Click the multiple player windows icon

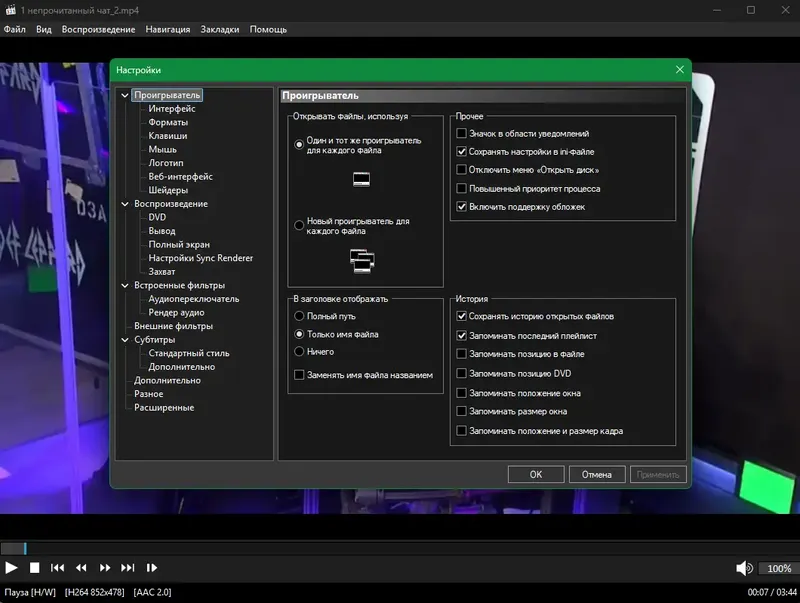click(x=362, y=261)
